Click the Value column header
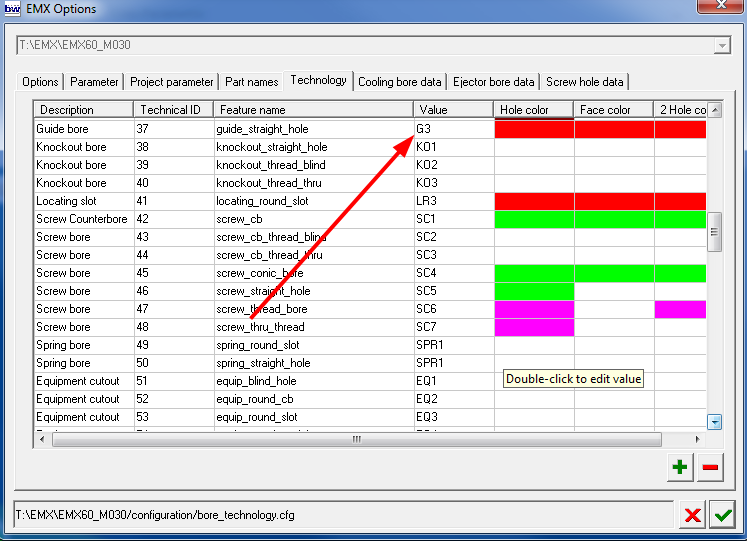747x541 pixels. click(x=454, y=110)
